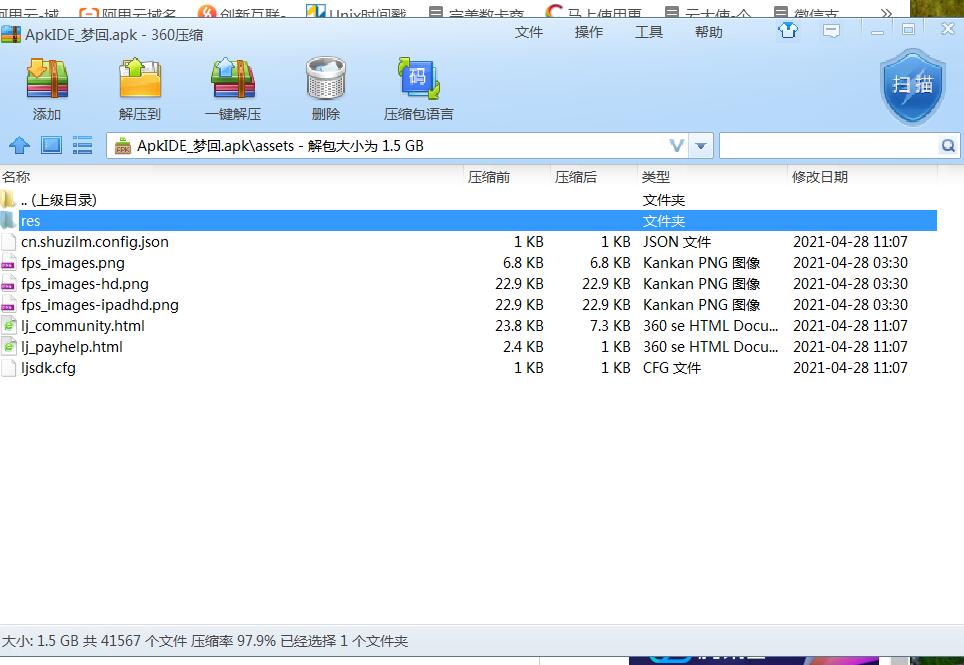The image size is (964, 665).
Task: Start the 扫描 shield scan
Action: pos(912,88)
